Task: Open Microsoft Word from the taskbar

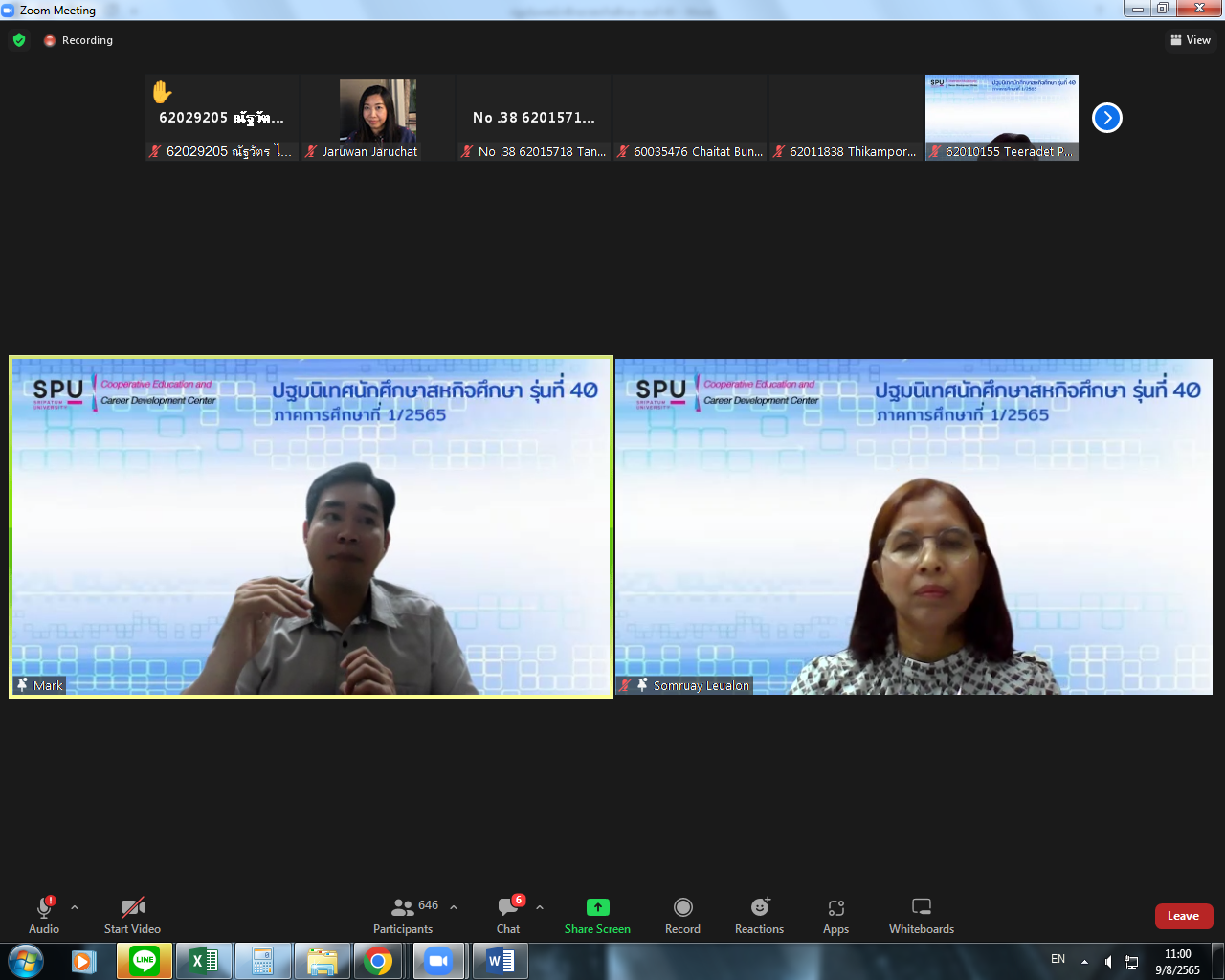Action: 500,961
